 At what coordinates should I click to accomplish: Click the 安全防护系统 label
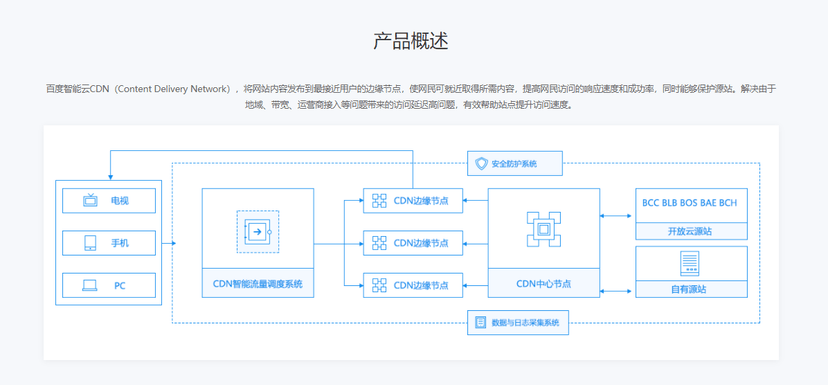coord(514,164)
